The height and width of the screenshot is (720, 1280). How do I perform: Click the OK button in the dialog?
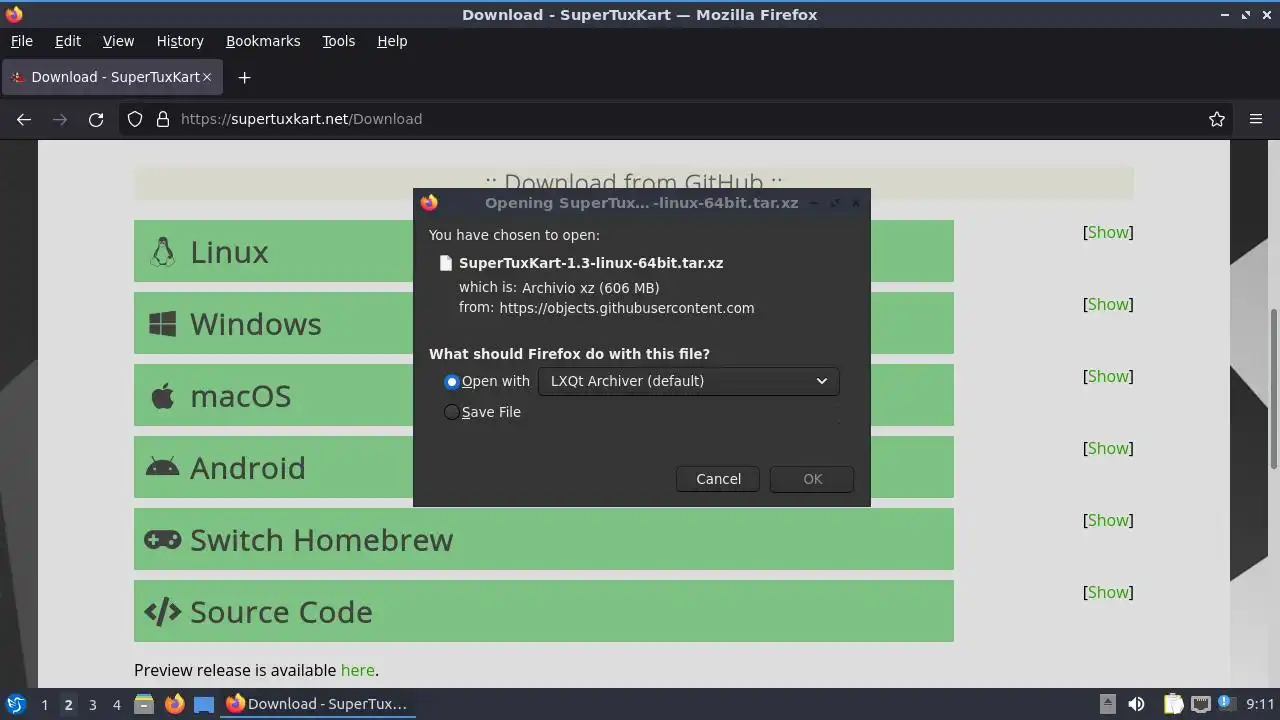[x=812, y=479]
